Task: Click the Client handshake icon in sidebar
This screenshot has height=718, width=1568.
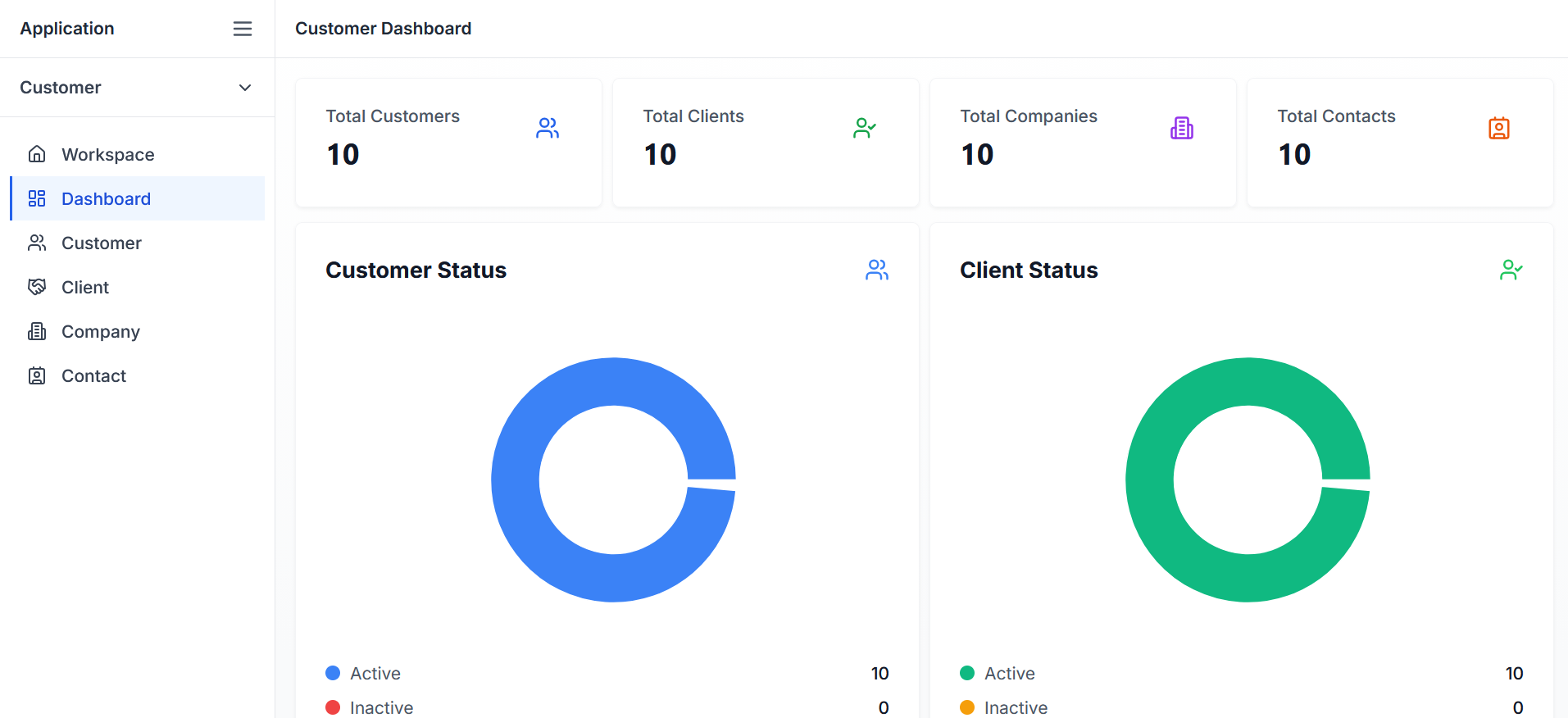Action: pyautogui.click(x=37, y=287)
